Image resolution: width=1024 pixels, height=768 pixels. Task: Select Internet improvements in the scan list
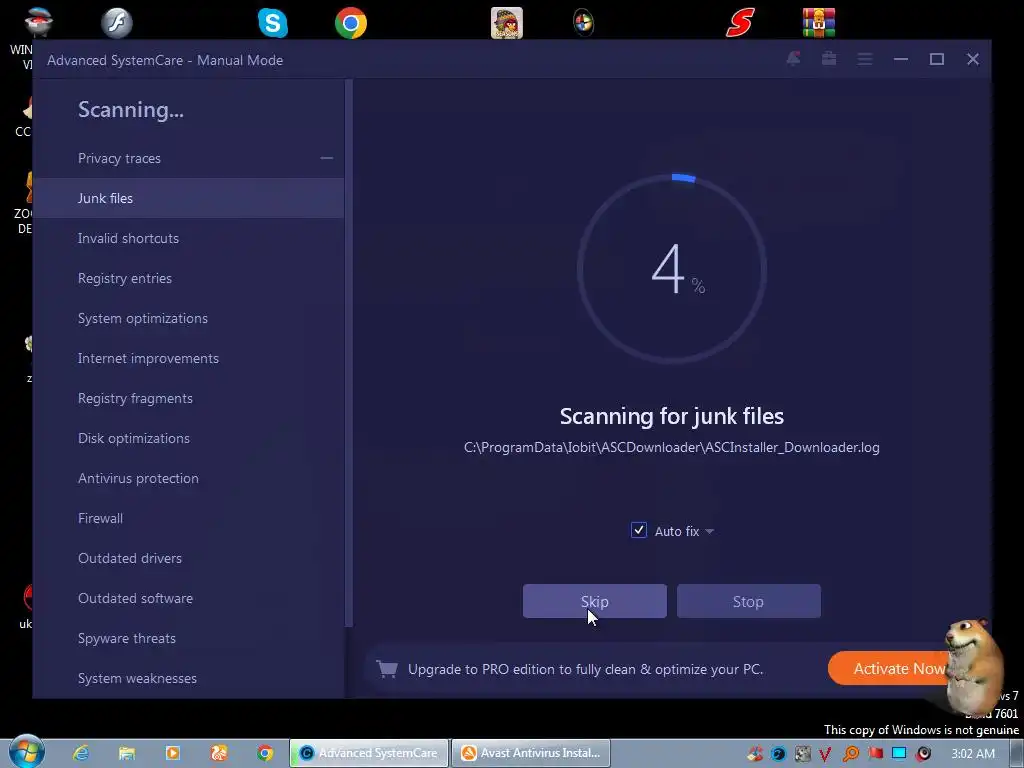pos(188,358)
